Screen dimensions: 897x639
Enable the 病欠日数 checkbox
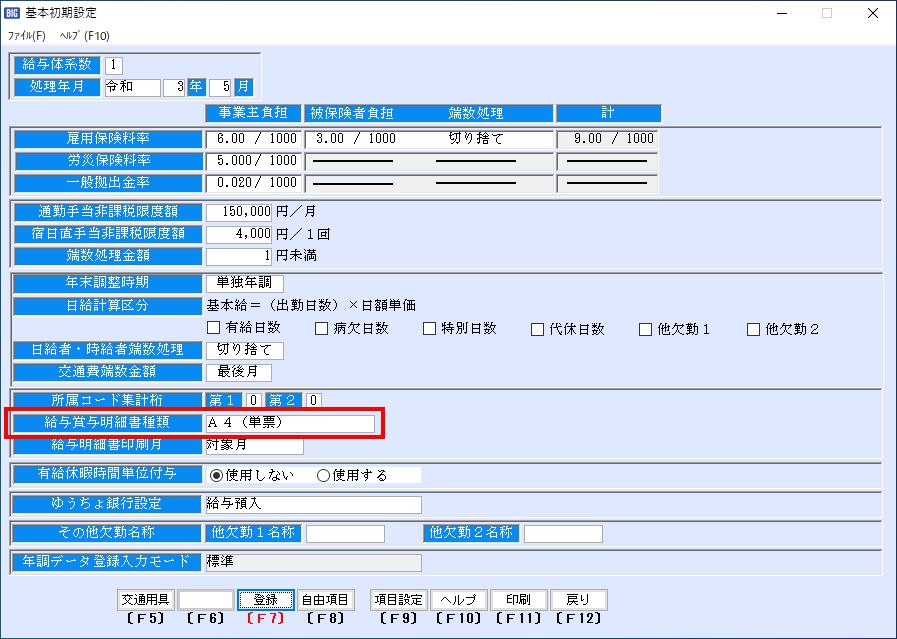[x=322, y=329]
